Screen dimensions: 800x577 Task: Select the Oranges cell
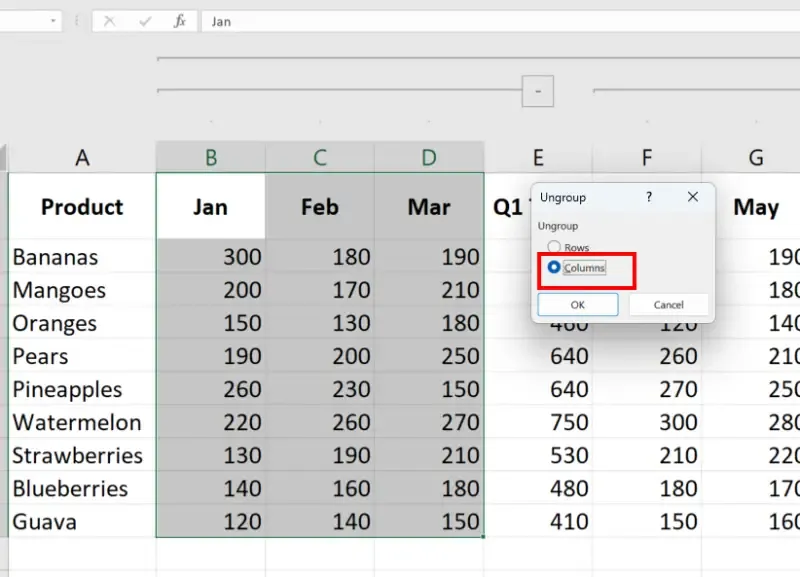(x=82, y=322)
